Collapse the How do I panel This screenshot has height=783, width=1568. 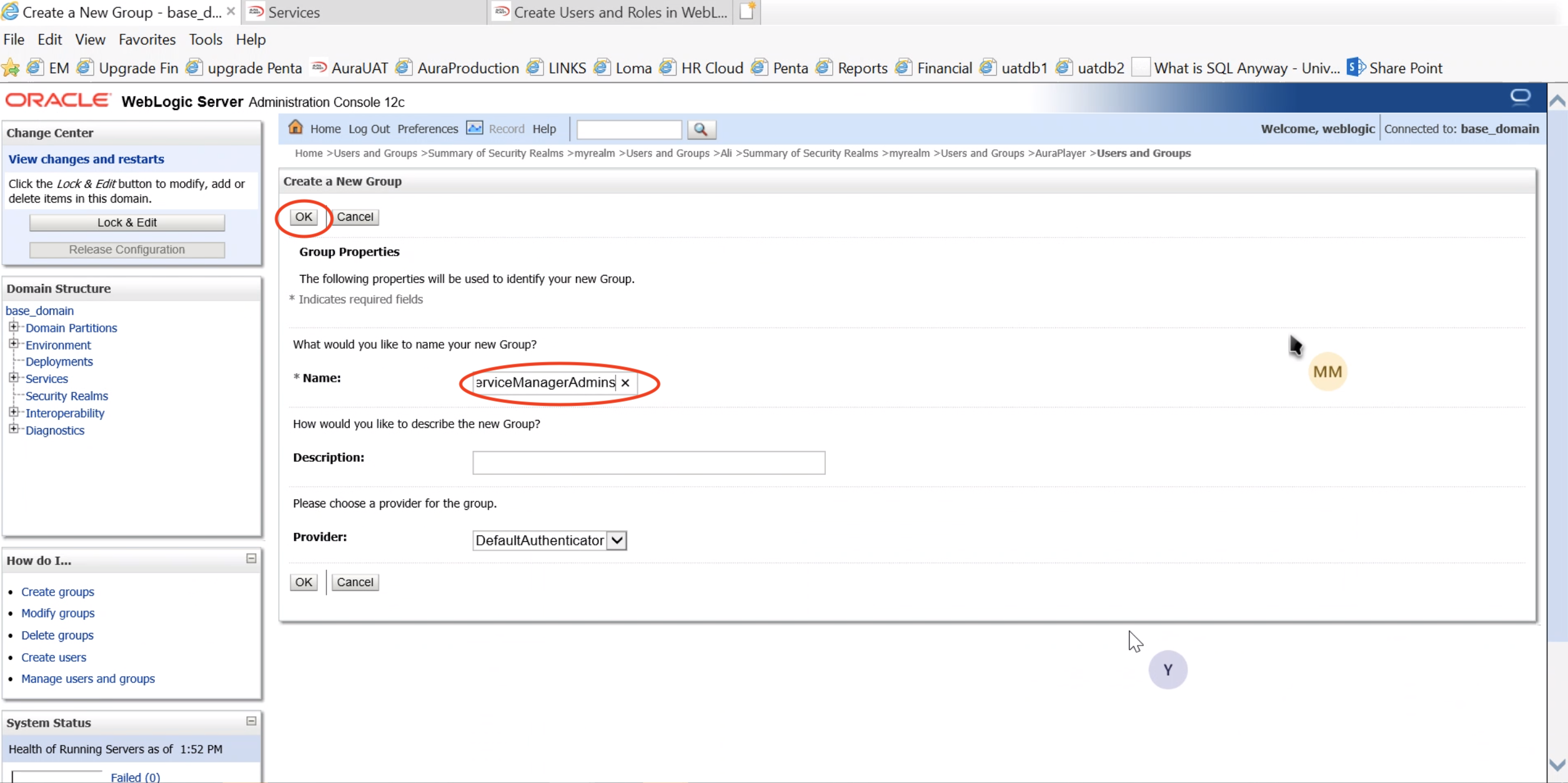(x=251, y=559)
